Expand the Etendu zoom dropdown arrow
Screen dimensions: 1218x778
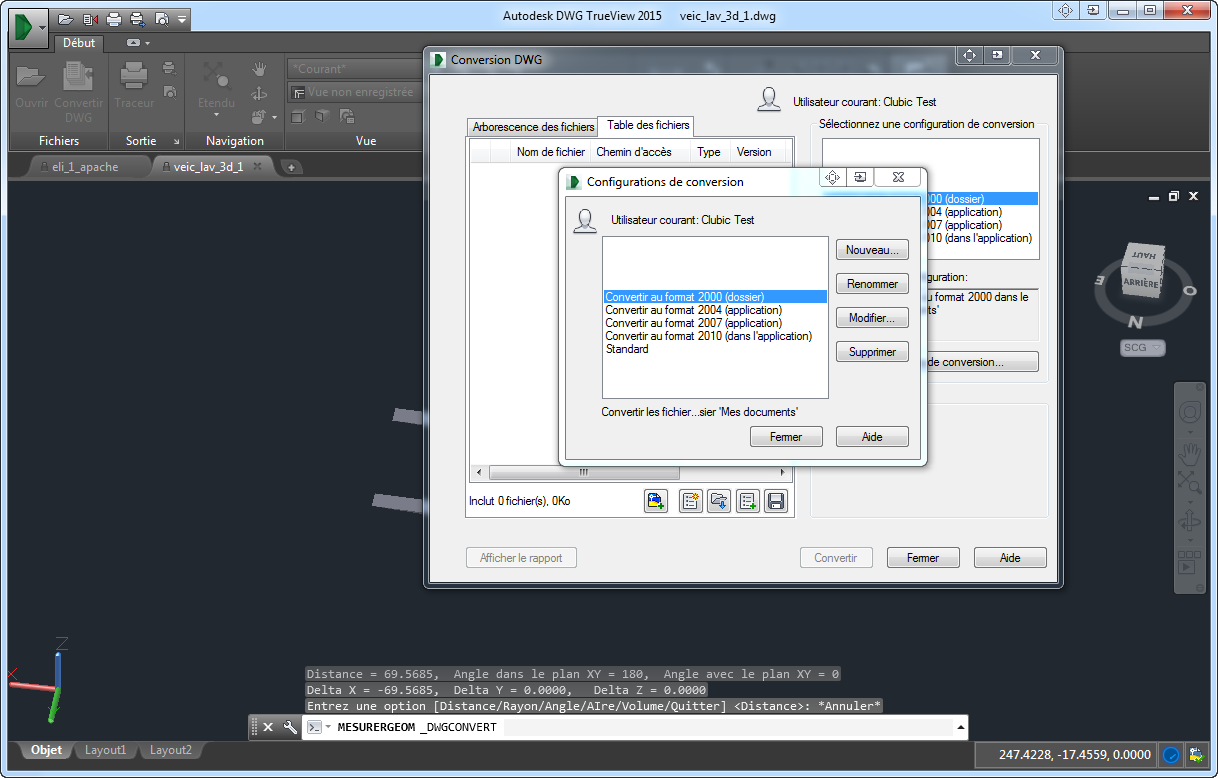click(216, 115)
